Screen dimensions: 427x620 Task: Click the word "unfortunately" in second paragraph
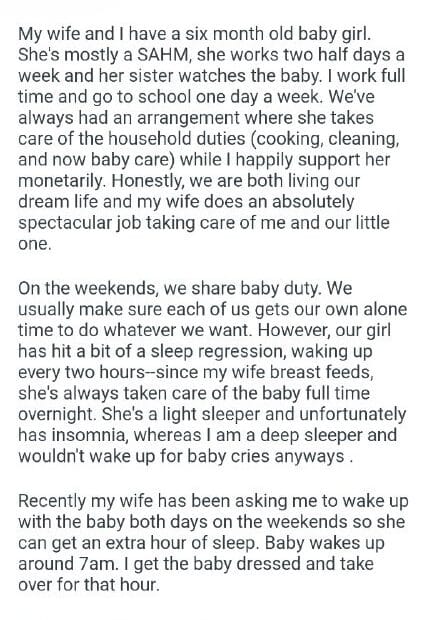pos(353,414)
